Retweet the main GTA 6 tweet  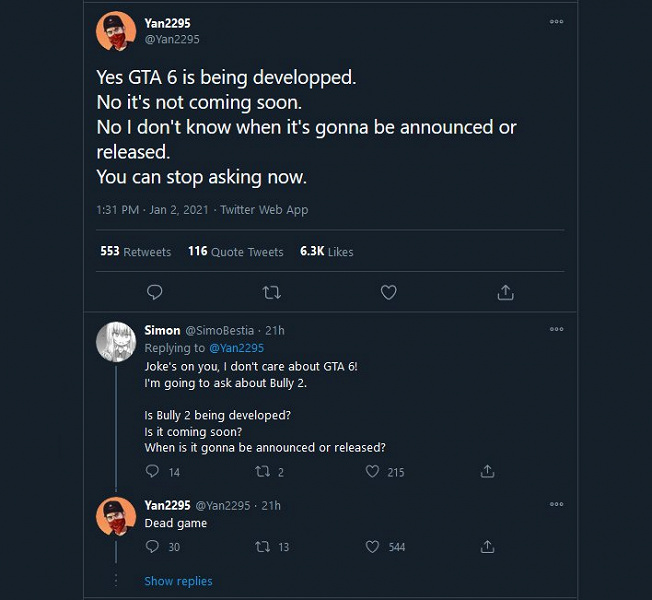coord(271,292)
